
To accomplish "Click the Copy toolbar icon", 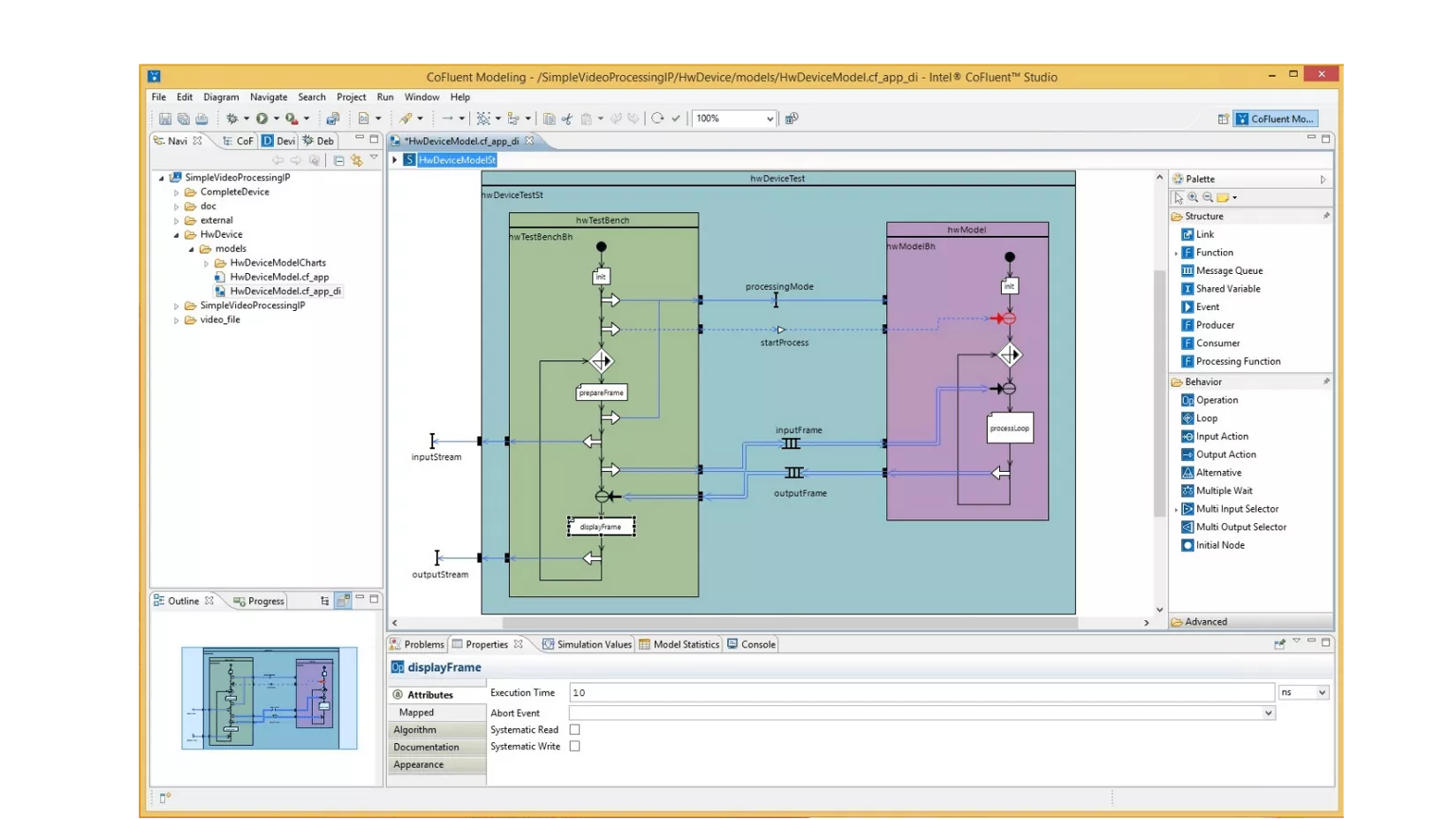I will (550, 118).
